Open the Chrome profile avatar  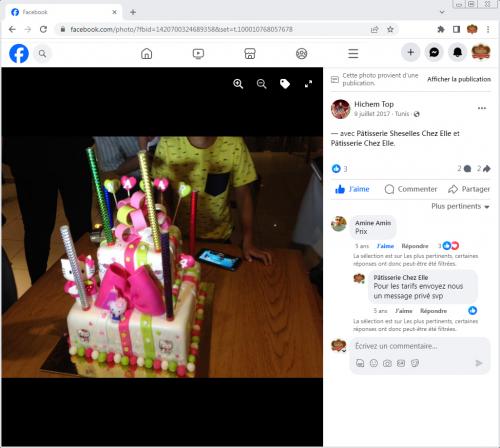pos(472,29)
